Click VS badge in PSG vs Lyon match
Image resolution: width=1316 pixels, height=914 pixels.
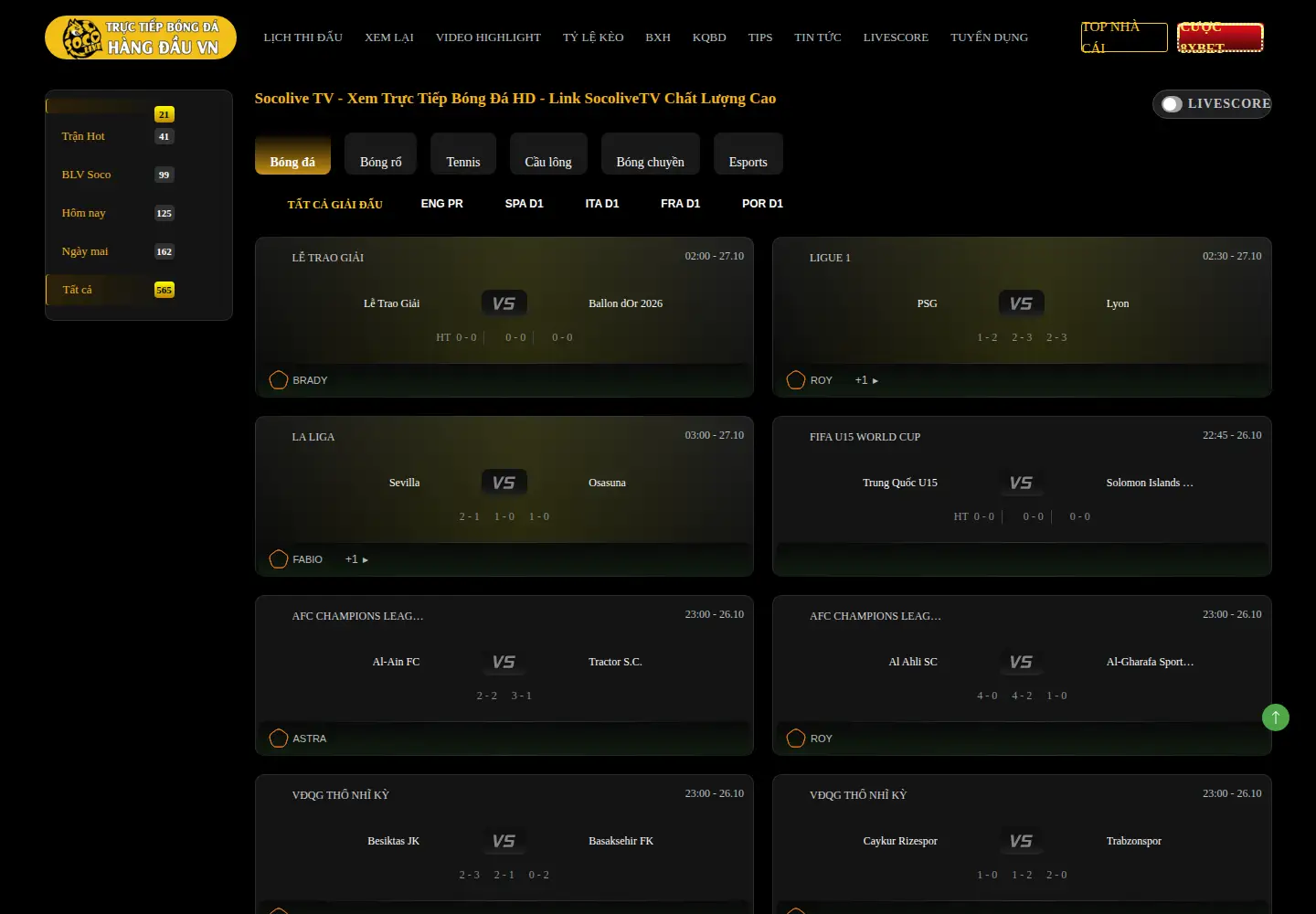point(1022,303)
